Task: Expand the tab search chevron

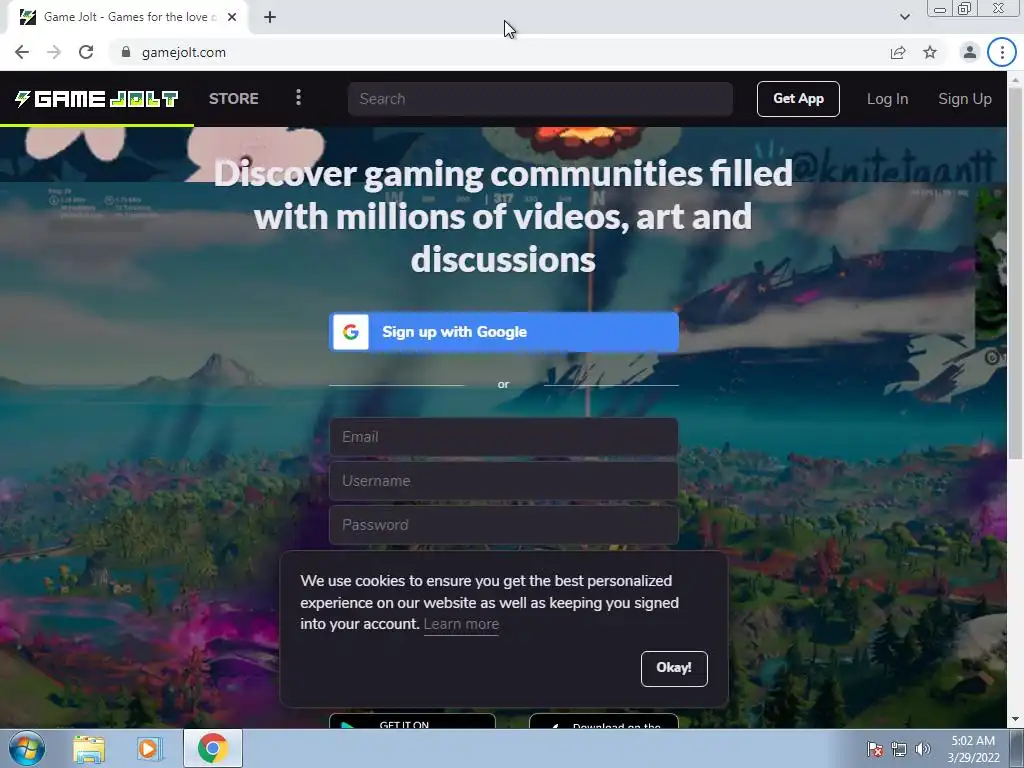Action: coord(904,17)
